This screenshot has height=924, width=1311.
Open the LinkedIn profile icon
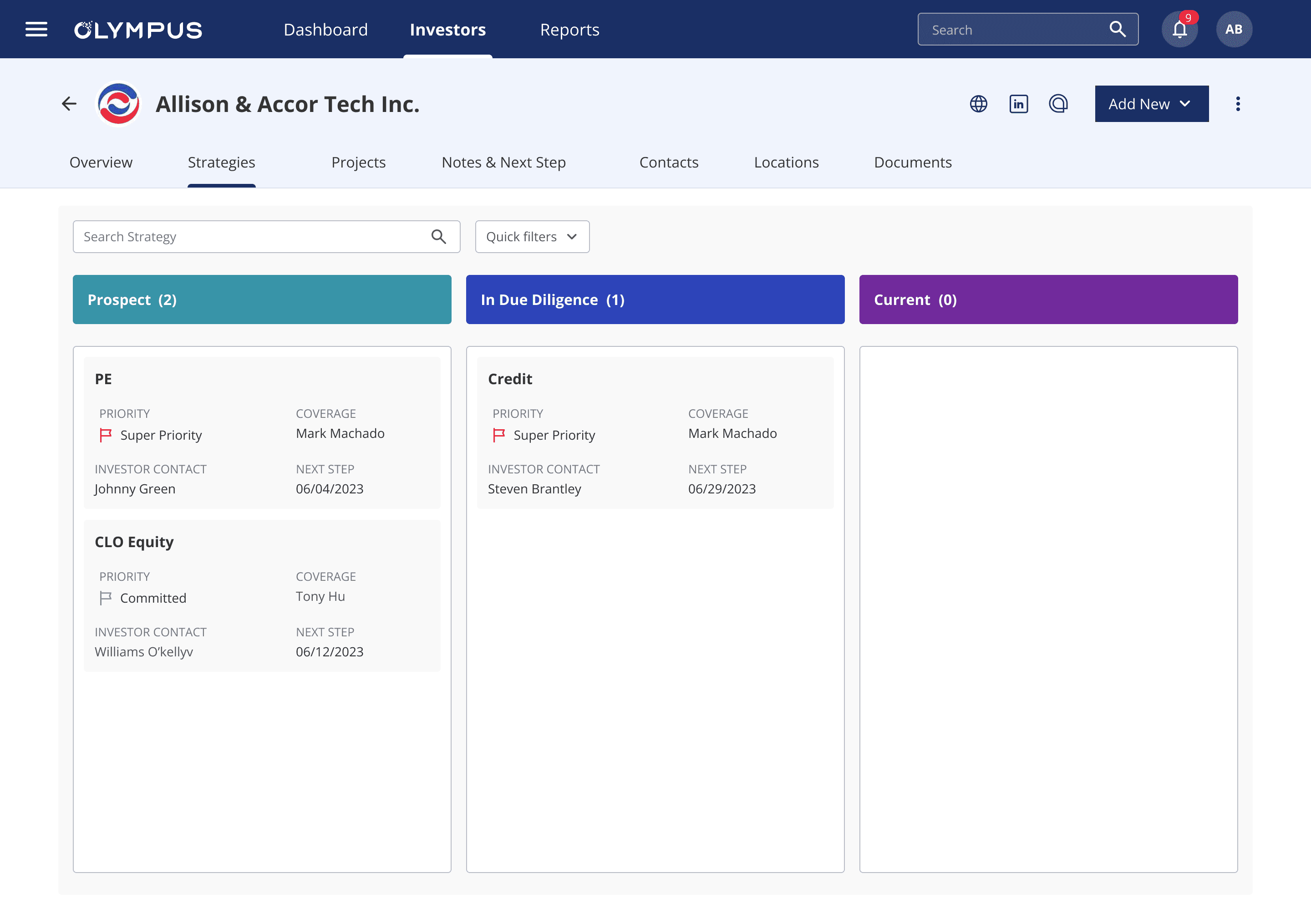click(1018, 103)
